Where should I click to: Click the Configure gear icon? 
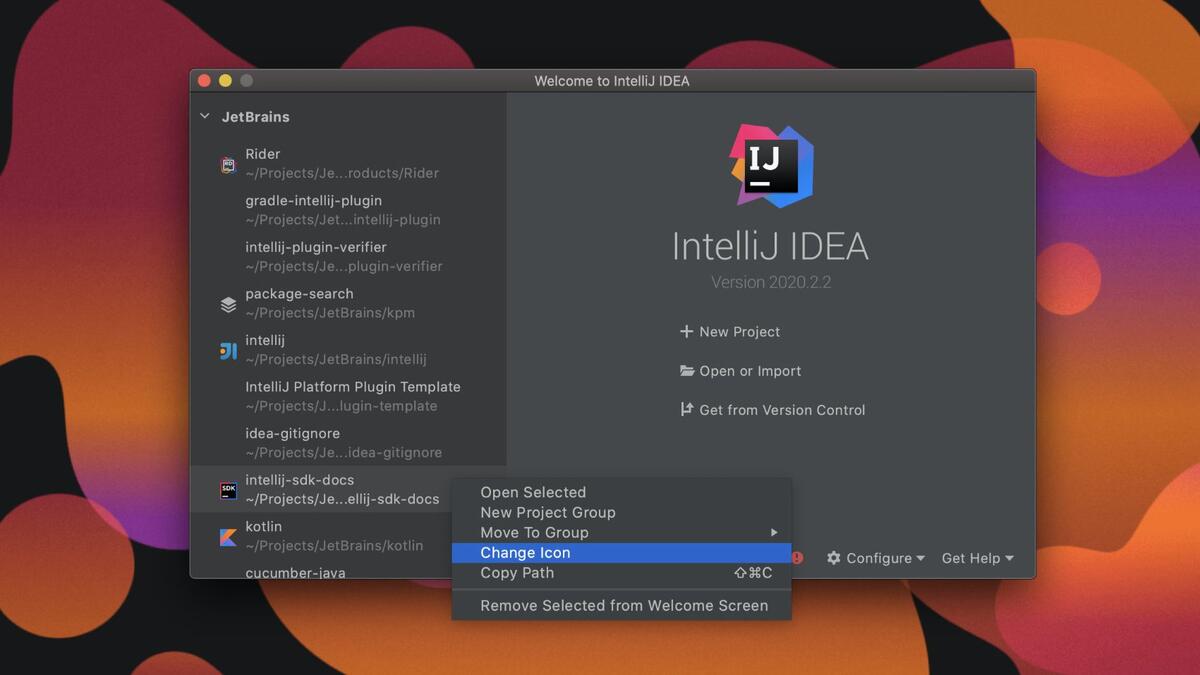[833, 558]
